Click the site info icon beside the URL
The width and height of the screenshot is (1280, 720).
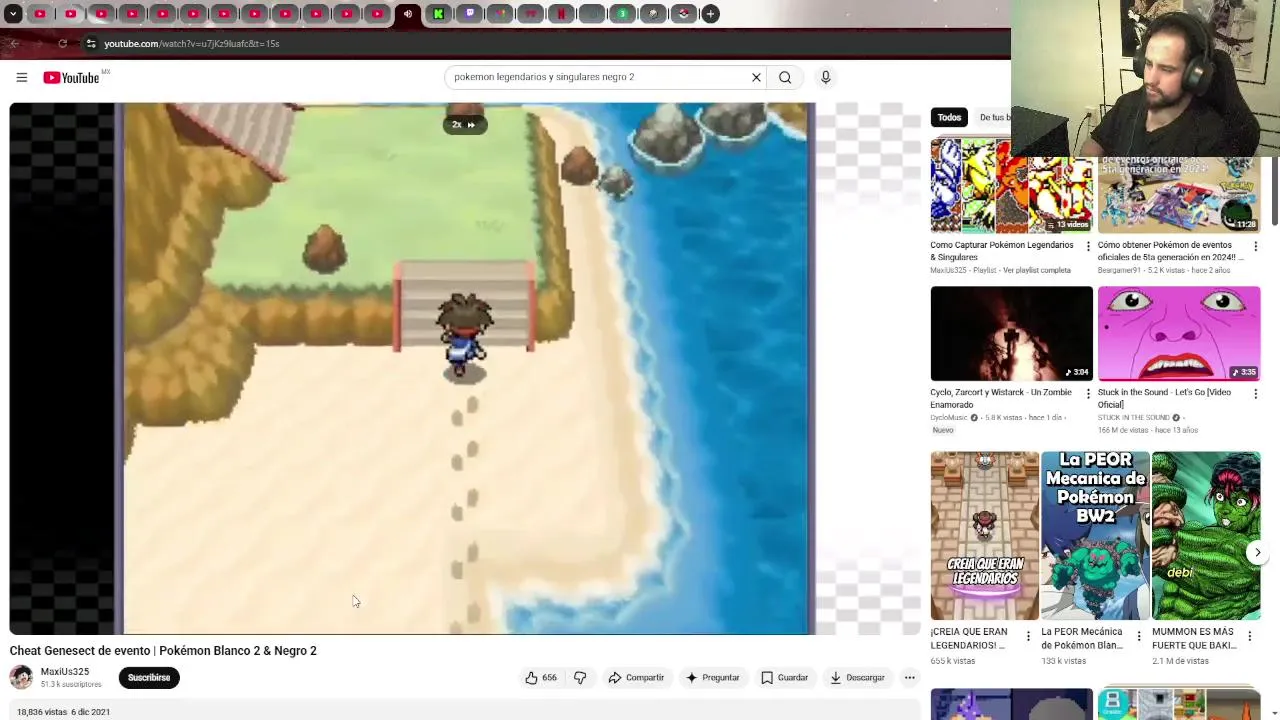pos(90,43)
